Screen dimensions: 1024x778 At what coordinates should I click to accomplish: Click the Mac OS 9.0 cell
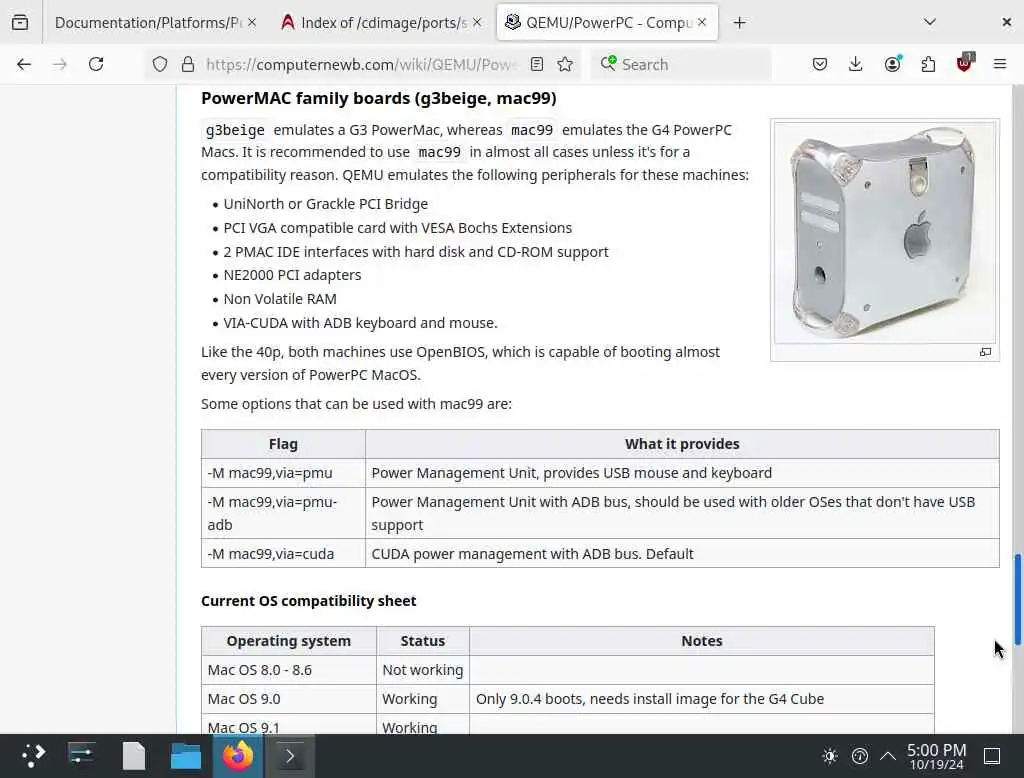coord(289,699)
